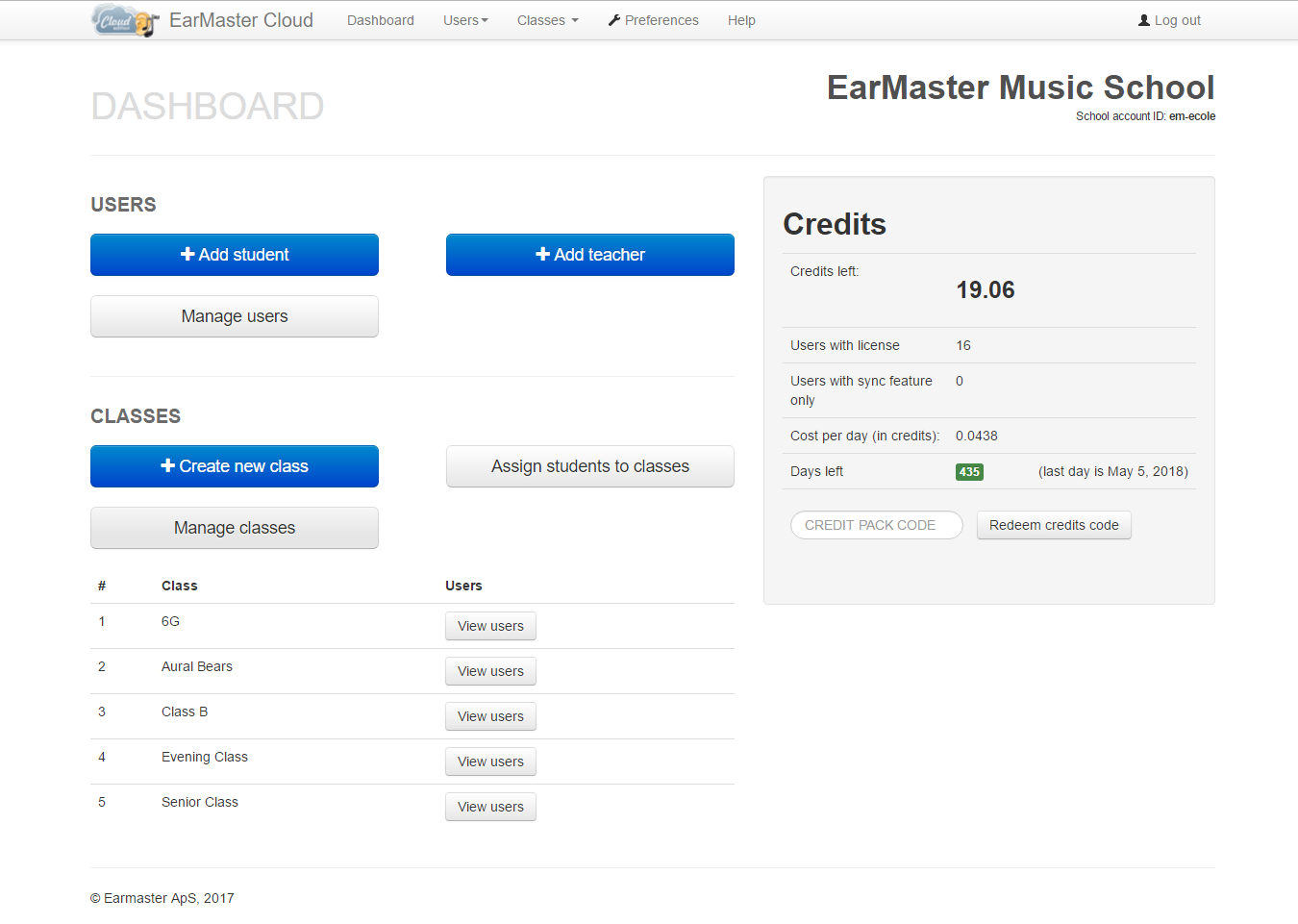Click the user icon beside Log out

click(1144, 20)
